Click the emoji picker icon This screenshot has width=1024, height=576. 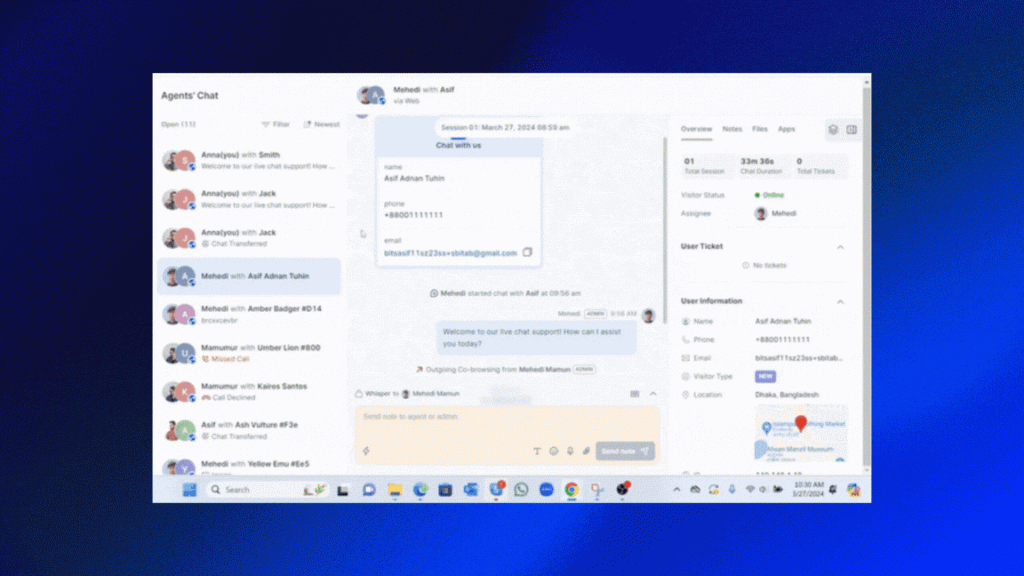click(x=553, y=451)
